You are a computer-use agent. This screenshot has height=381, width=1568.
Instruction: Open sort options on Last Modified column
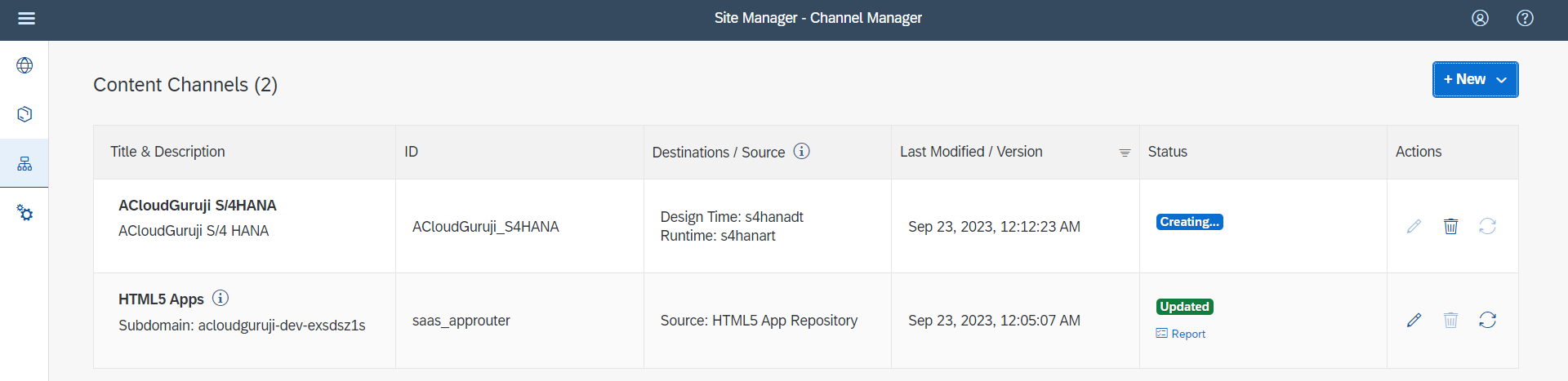click(1125, 153)
